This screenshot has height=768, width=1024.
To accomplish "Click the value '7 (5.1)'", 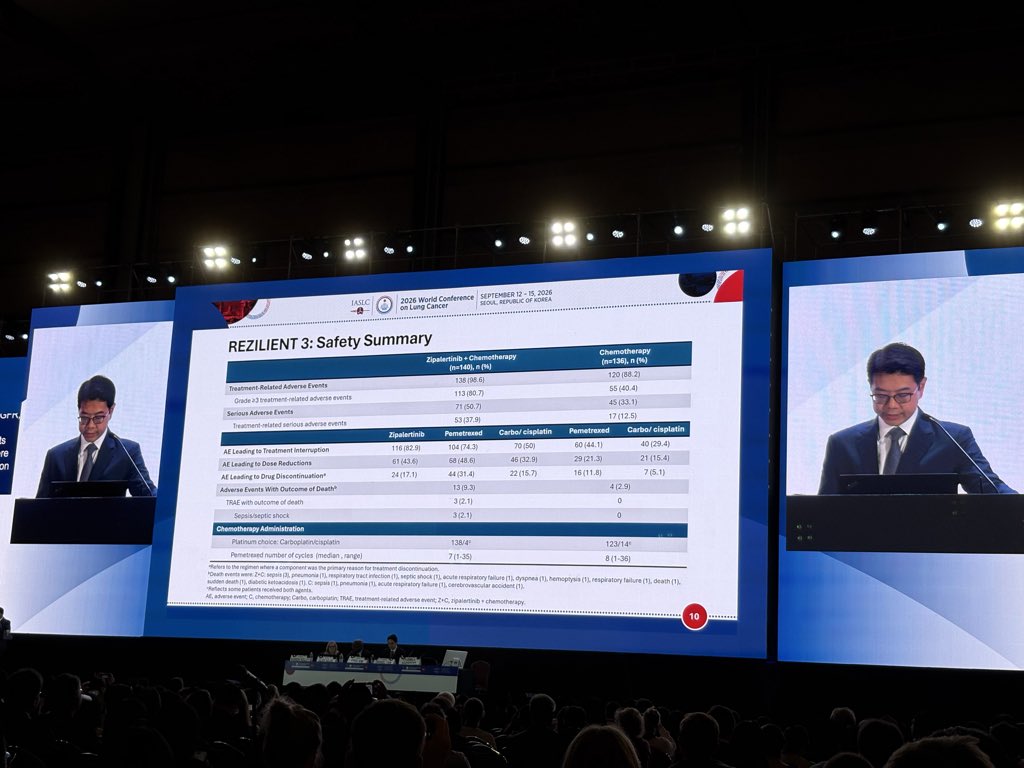I will click(x=654, y=472).
